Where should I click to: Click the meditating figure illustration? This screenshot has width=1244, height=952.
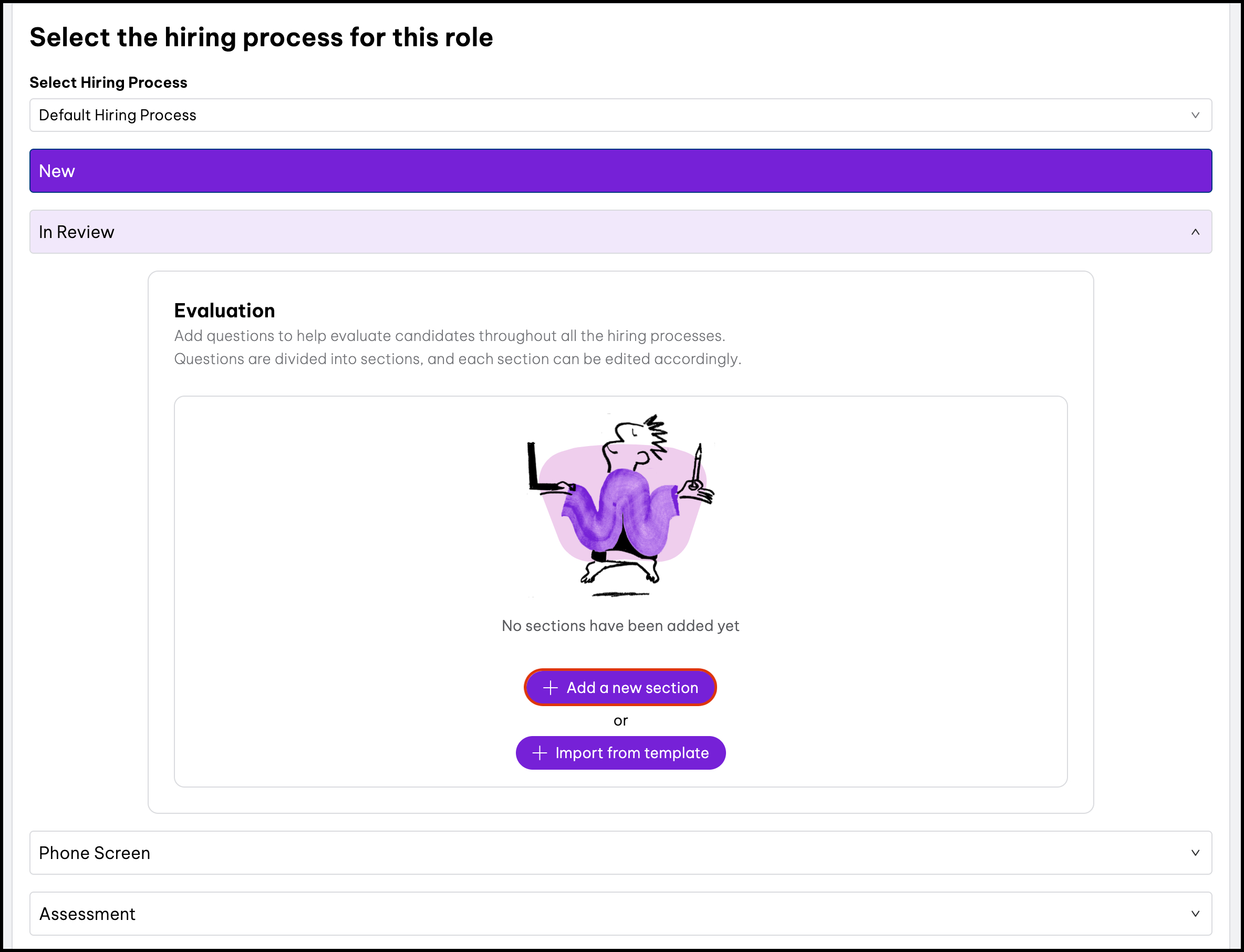click(x=621, y=504)
